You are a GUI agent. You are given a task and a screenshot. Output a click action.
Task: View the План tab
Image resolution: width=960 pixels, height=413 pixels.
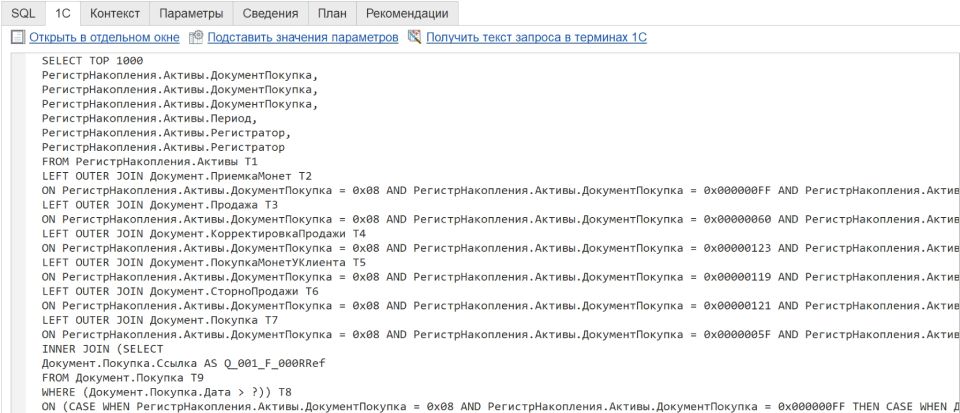[332, 13]
